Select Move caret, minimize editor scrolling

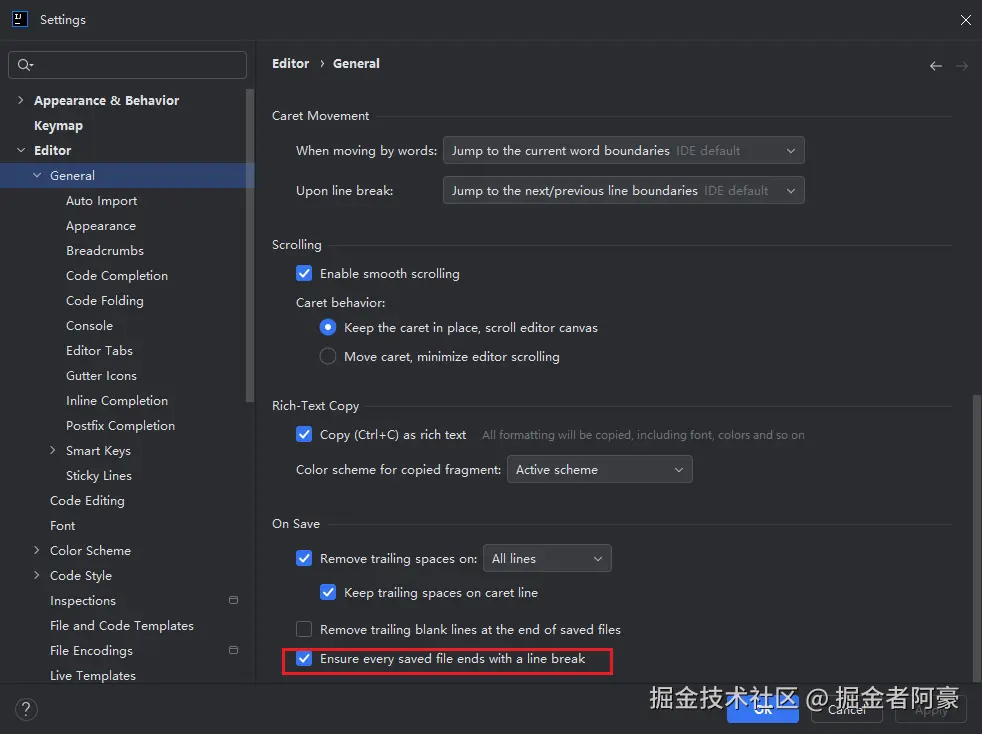pyautogui.click(x=328, y=356)
